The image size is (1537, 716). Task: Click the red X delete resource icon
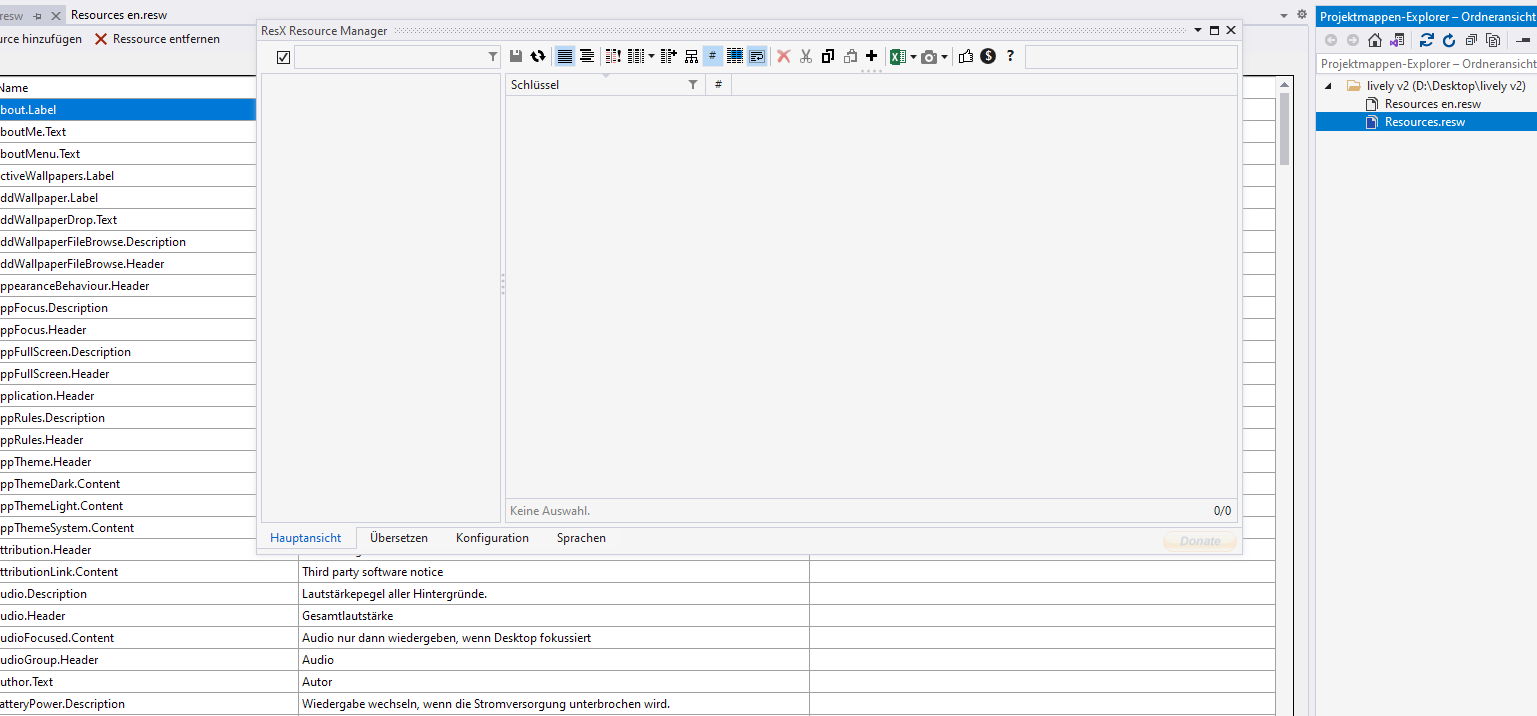tap(783, 56)
